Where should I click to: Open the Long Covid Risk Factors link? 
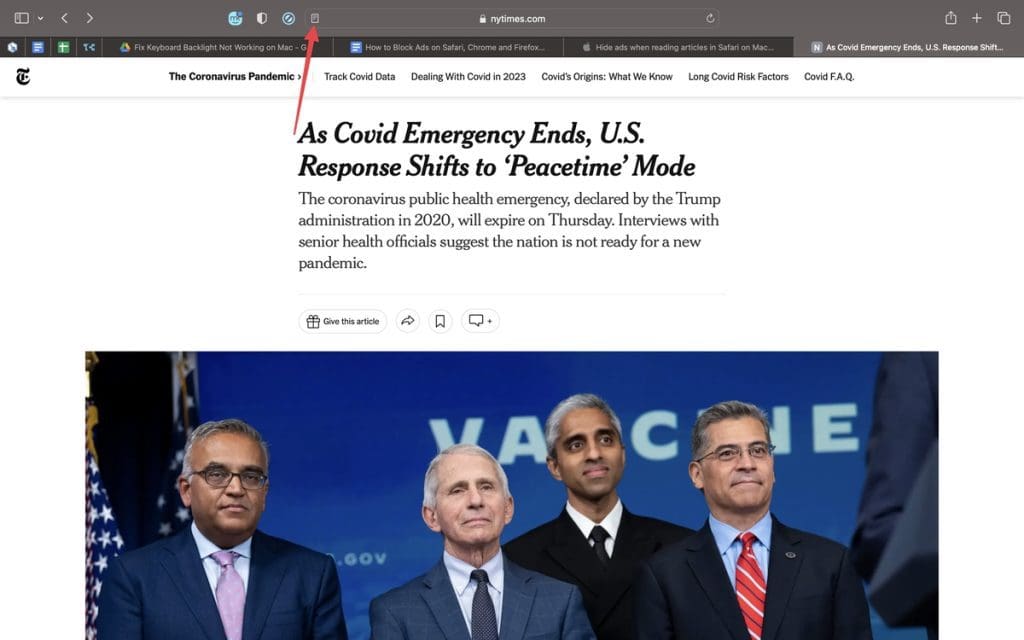(738, 76)
